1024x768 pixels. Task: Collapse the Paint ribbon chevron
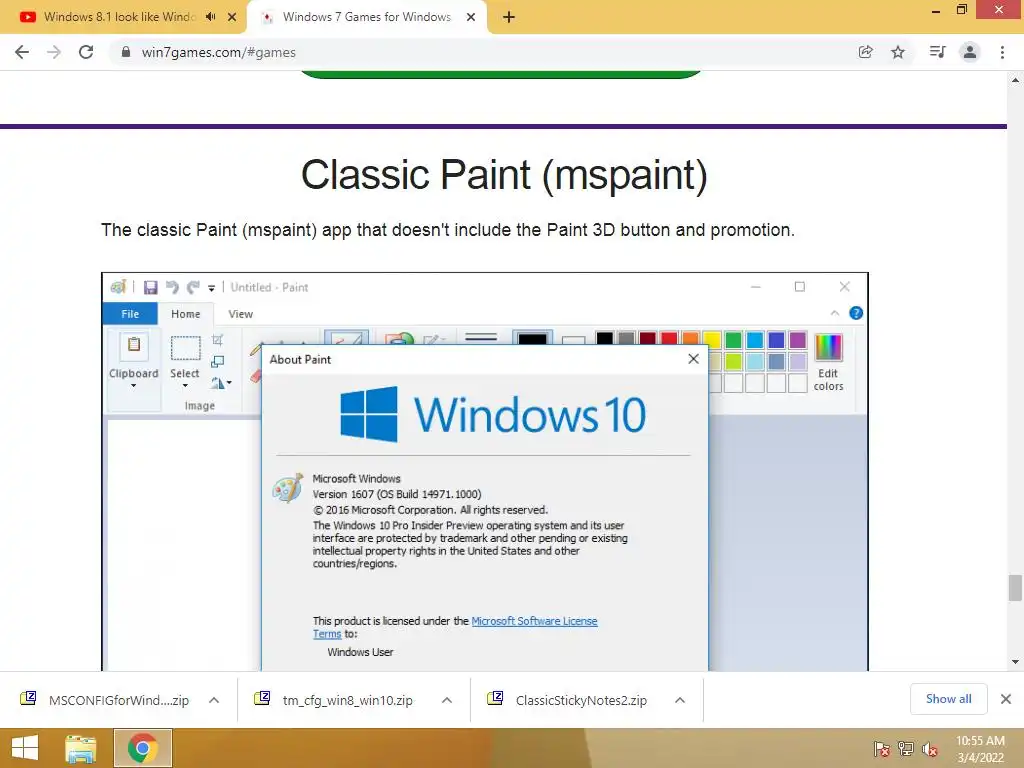pos(835,313)
